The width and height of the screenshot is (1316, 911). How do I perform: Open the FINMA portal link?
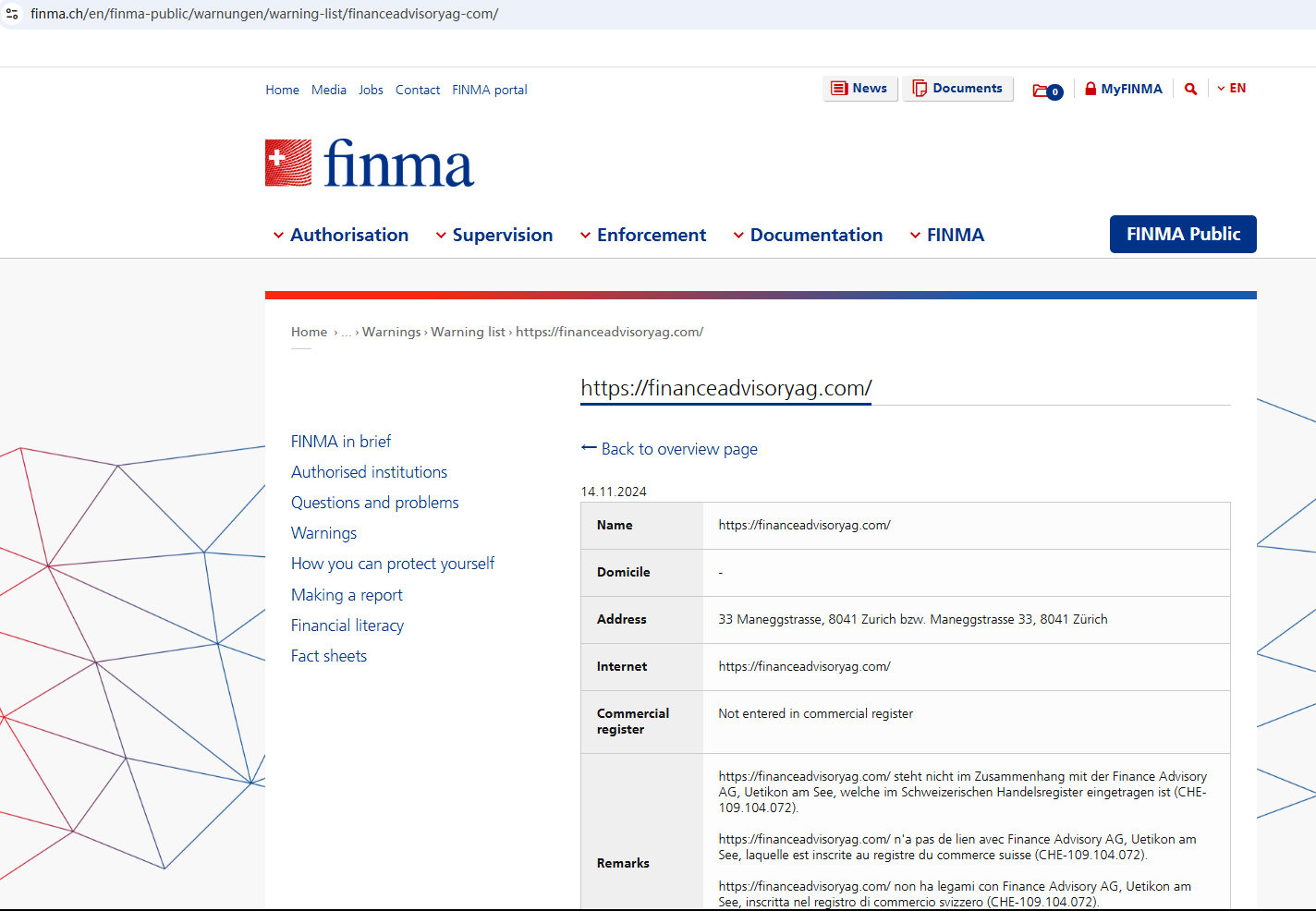[490, 90]
